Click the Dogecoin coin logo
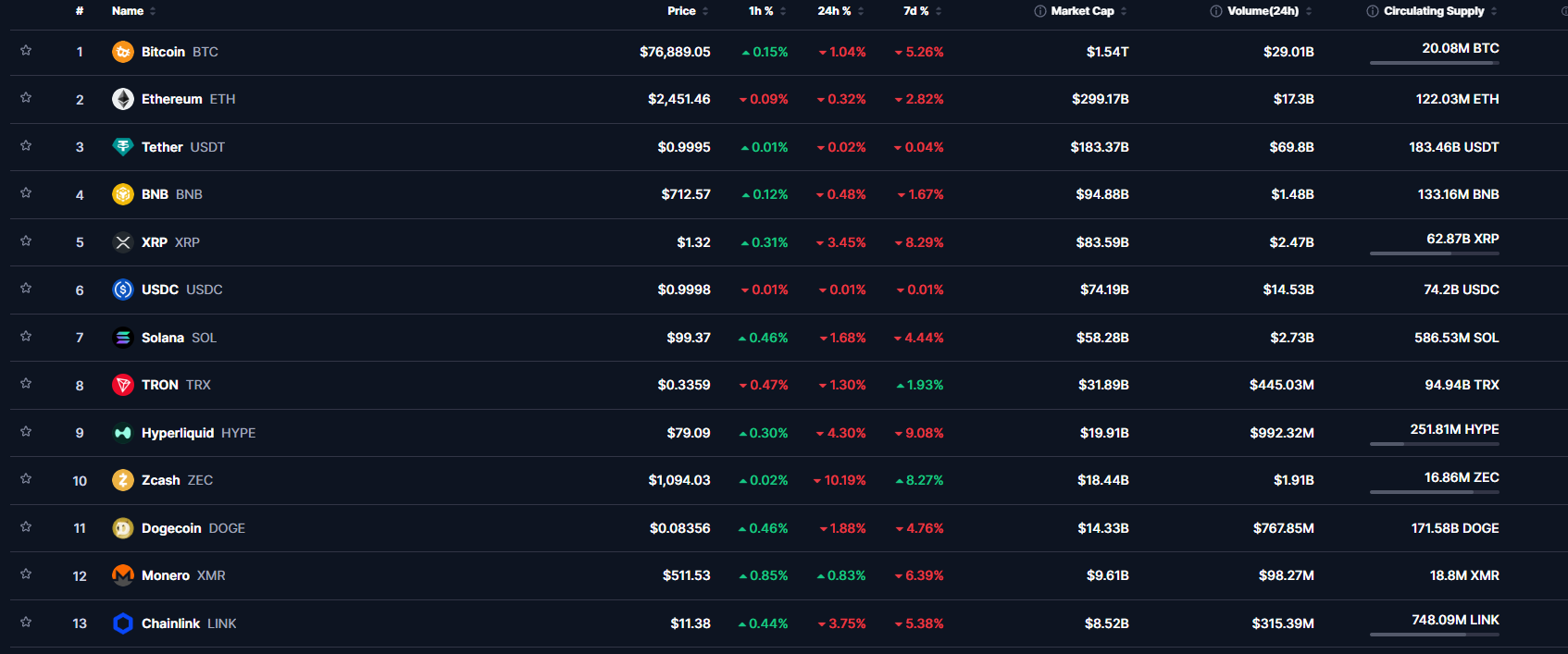Screen dimensions: 1568x654 click(123, 528)
